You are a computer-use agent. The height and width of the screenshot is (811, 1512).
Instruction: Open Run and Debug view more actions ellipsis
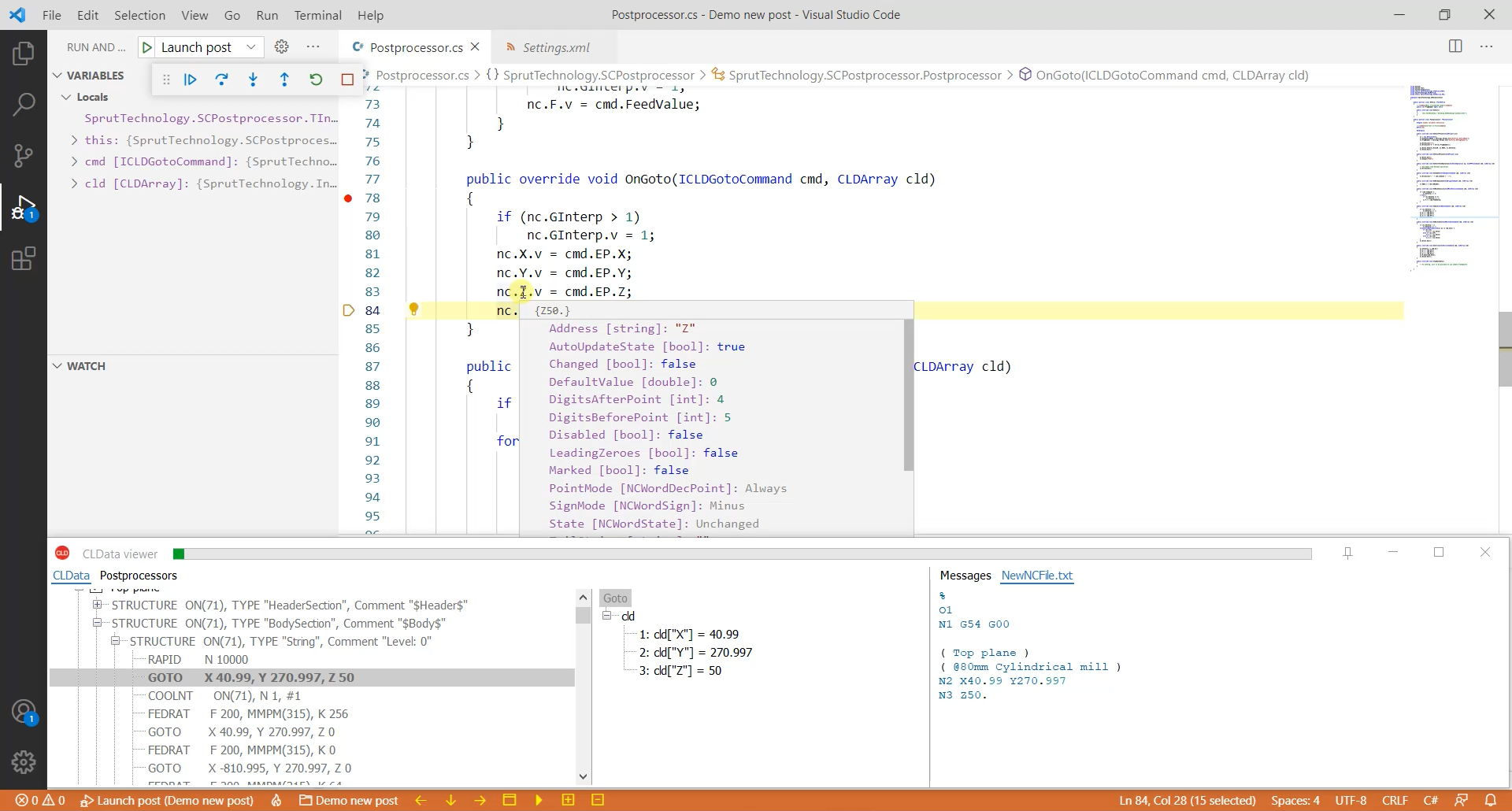tap(313, 47)
